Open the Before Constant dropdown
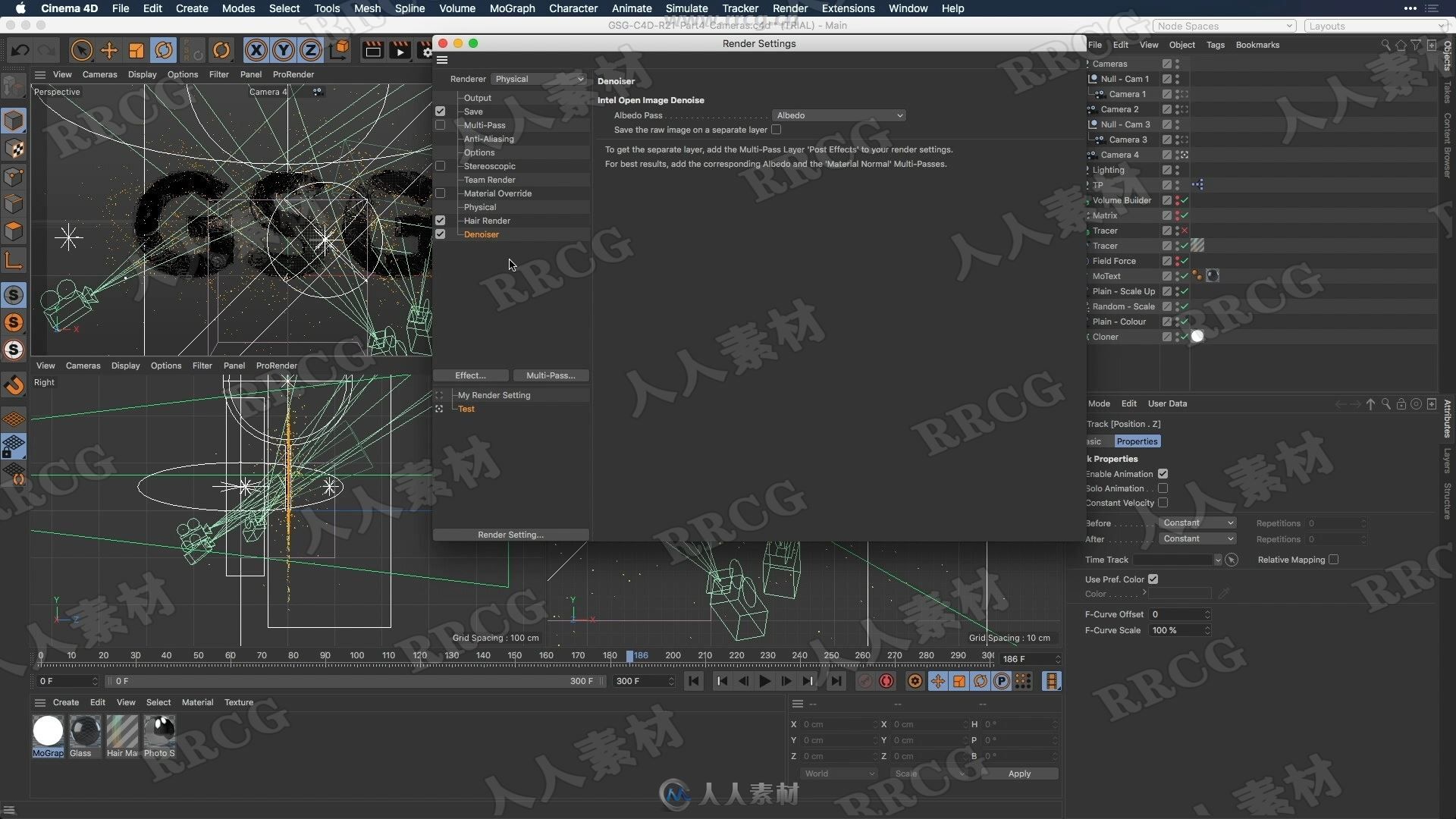Screen dimensions: 1456x819 (x=1197, y=523)
